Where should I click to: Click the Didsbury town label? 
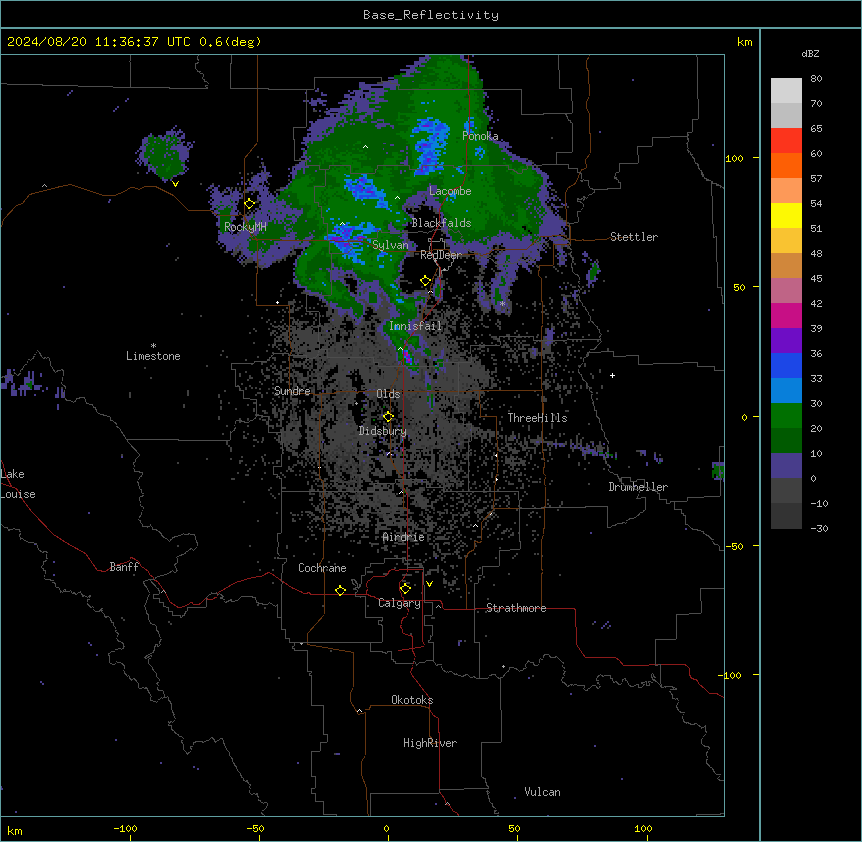383,431
